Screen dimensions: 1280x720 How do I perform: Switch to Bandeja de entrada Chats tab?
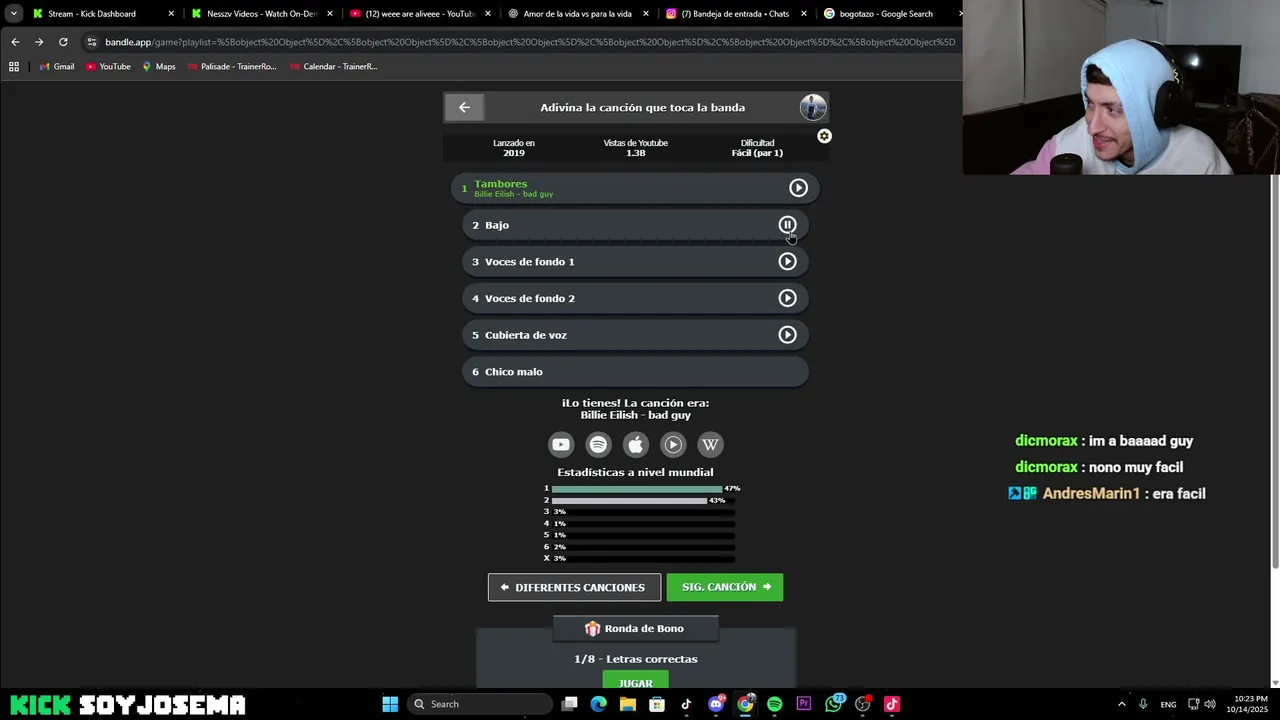point(735,14)
